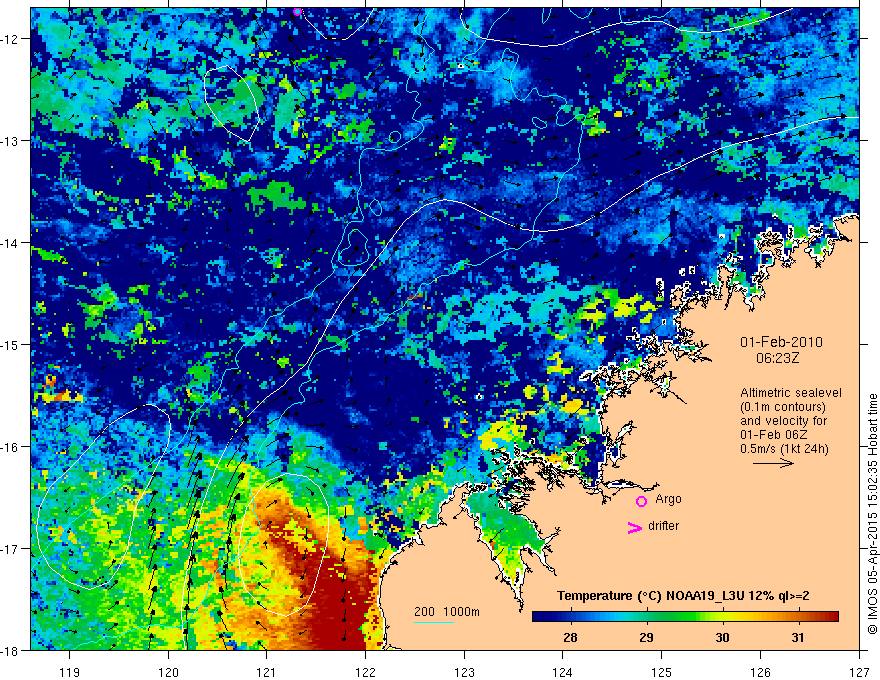Click the date text 01-Feb-2010
Screen dimensions: 880x680
(x=781, y=342)
